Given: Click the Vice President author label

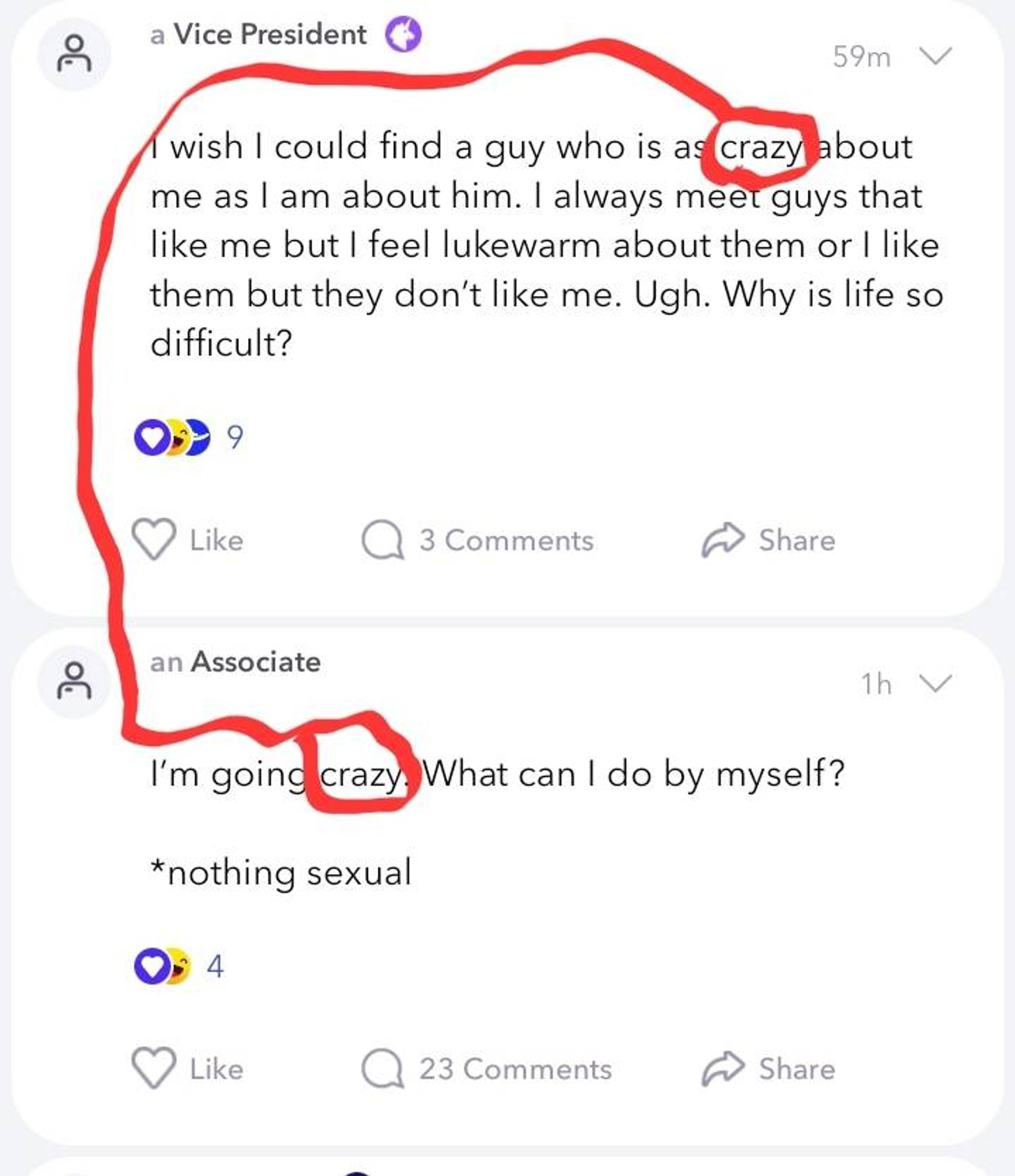Looking at the screenshot, I should [x=258, y=34].
